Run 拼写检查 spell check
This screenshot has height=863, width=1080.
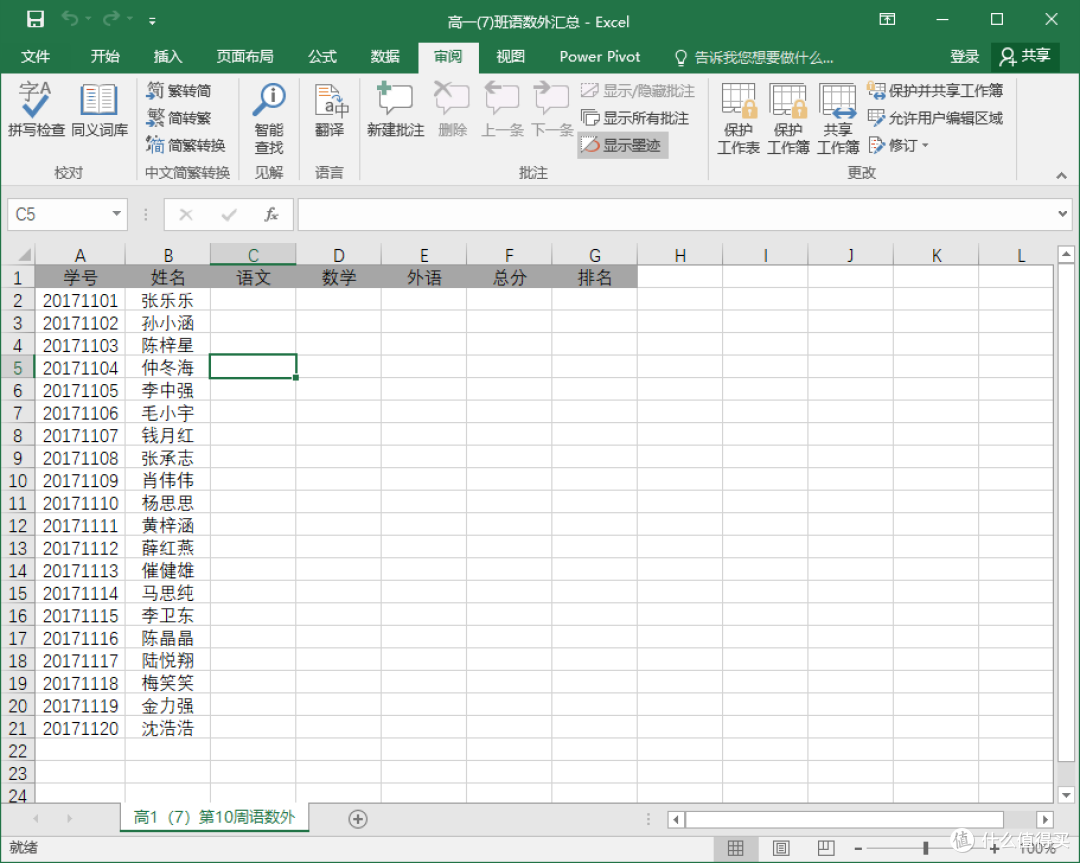coord(36,109)
